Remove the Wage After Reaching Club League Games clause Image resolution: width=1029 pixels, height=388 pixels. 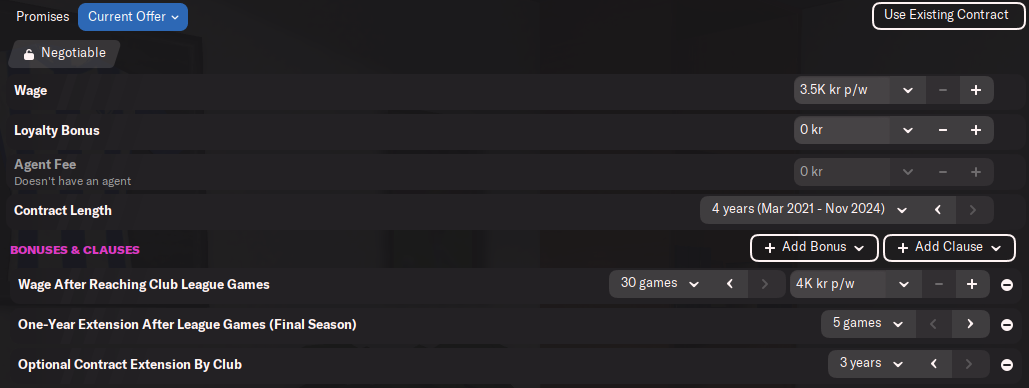point(1007,285)
